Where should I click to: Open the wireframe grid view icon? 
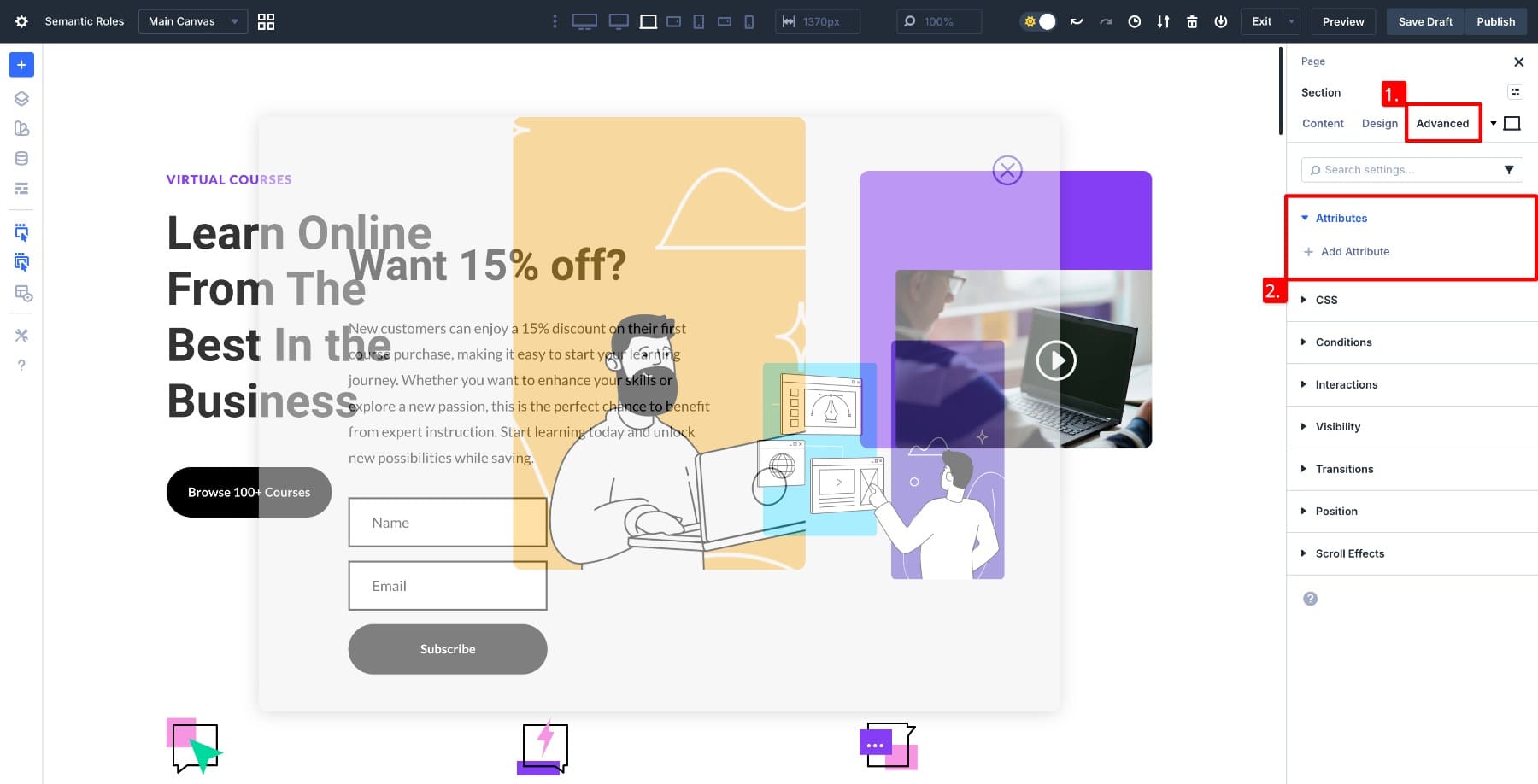tap(266, 21)
